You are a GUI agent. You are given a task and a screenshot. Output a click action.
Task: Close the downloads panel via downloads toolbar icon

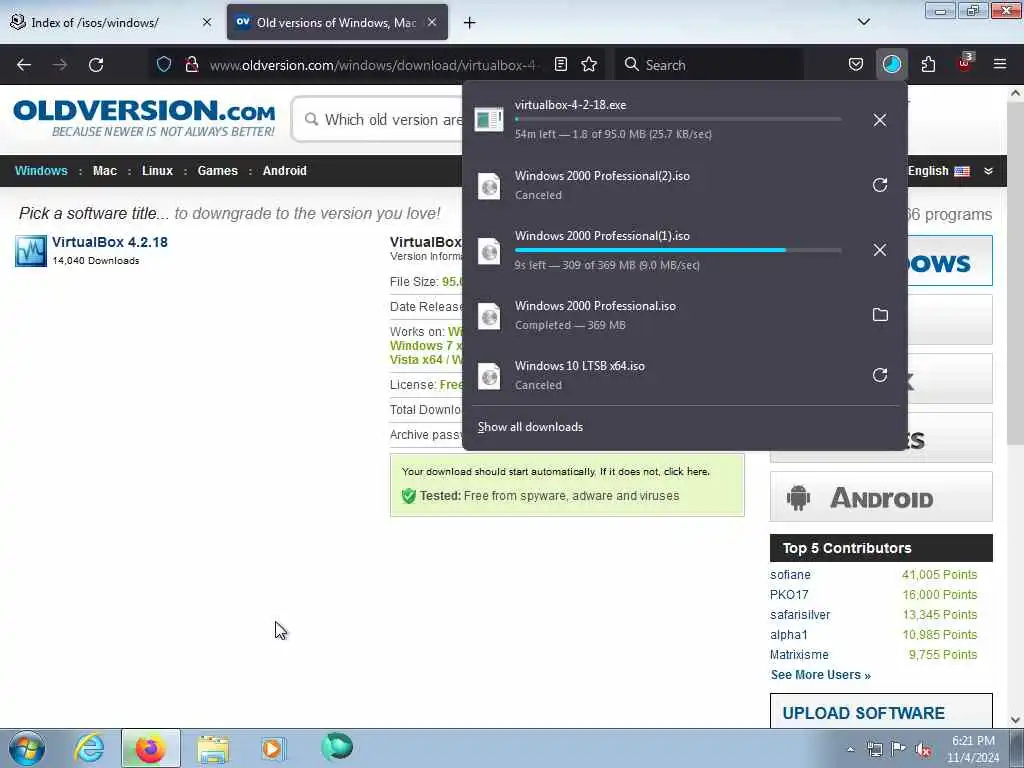click(x=891, y=64)
